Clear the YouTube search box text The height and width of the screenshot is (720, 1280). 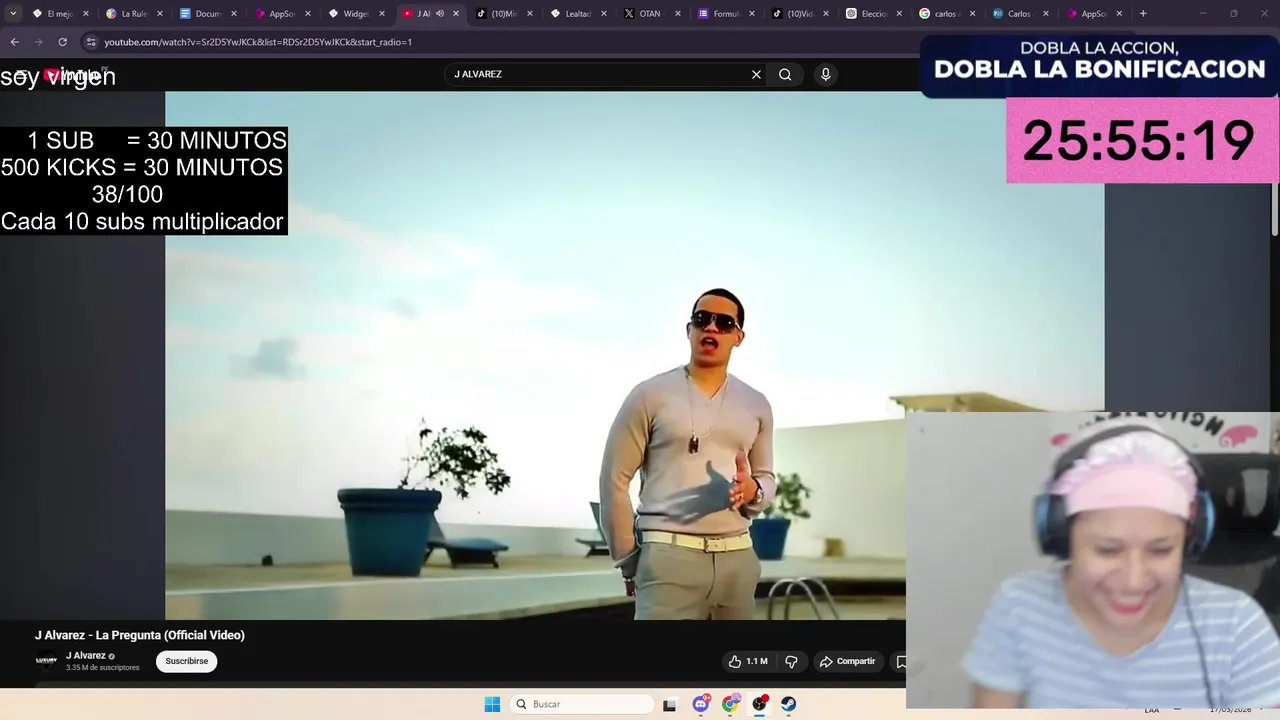pyautogui.click(x=756, y=74)
